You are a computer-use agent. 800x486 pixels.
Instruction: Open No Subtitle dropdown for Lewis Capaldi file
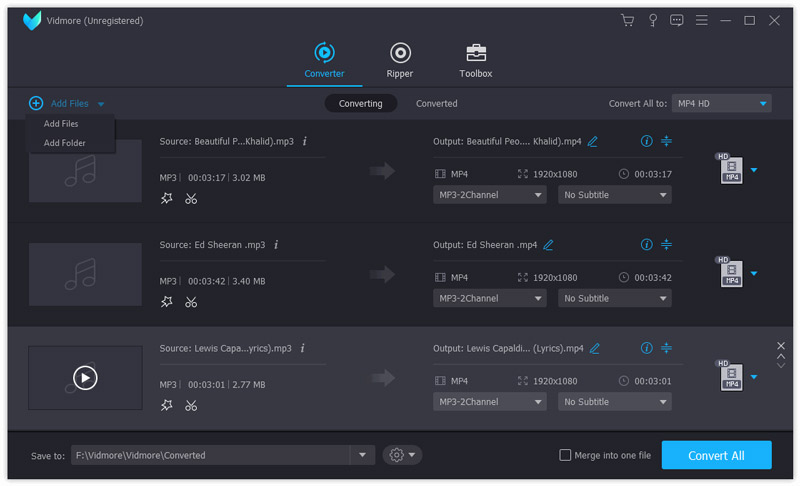pos(614,402)
